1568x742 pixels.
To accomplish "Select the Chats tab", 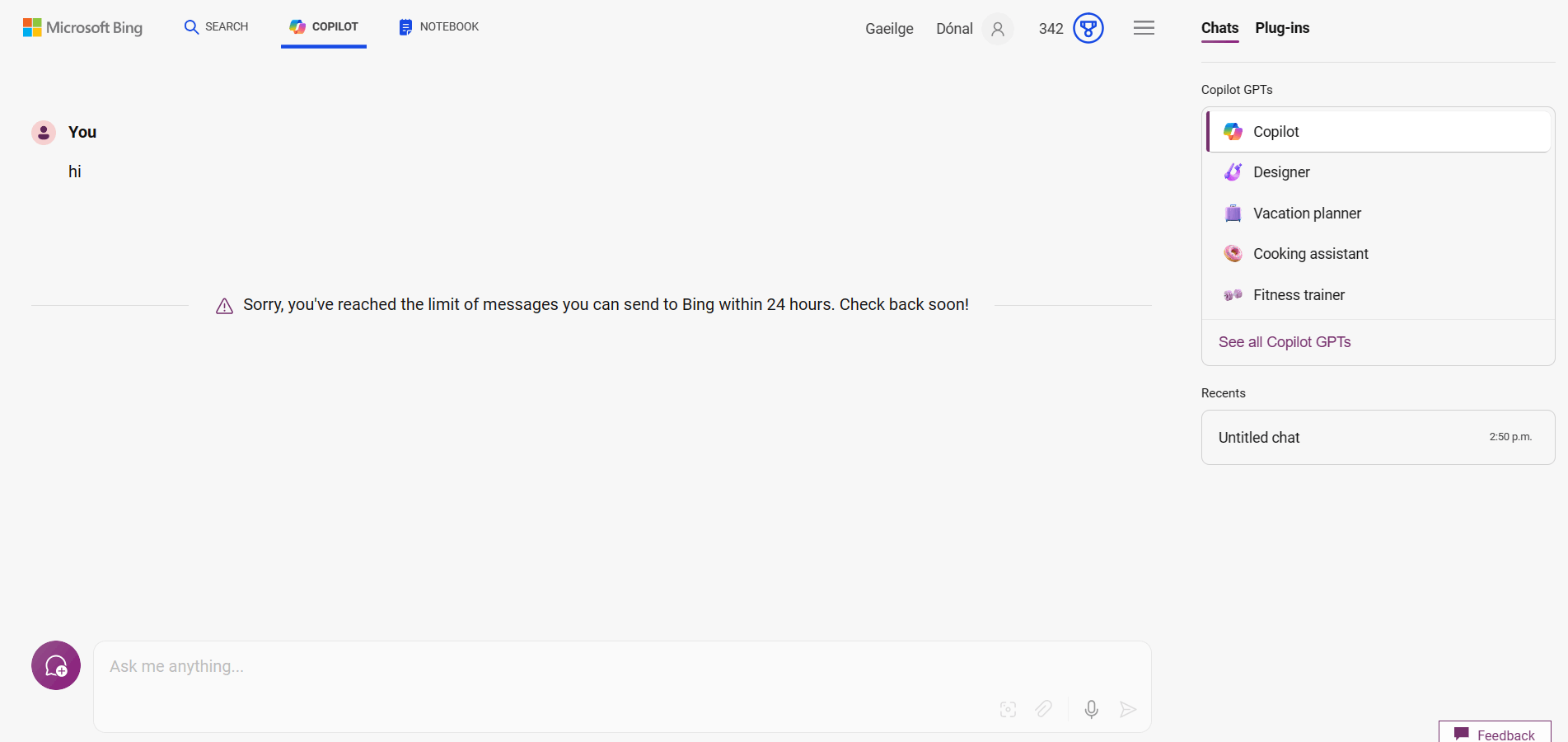I will [x=1219, y=28].
